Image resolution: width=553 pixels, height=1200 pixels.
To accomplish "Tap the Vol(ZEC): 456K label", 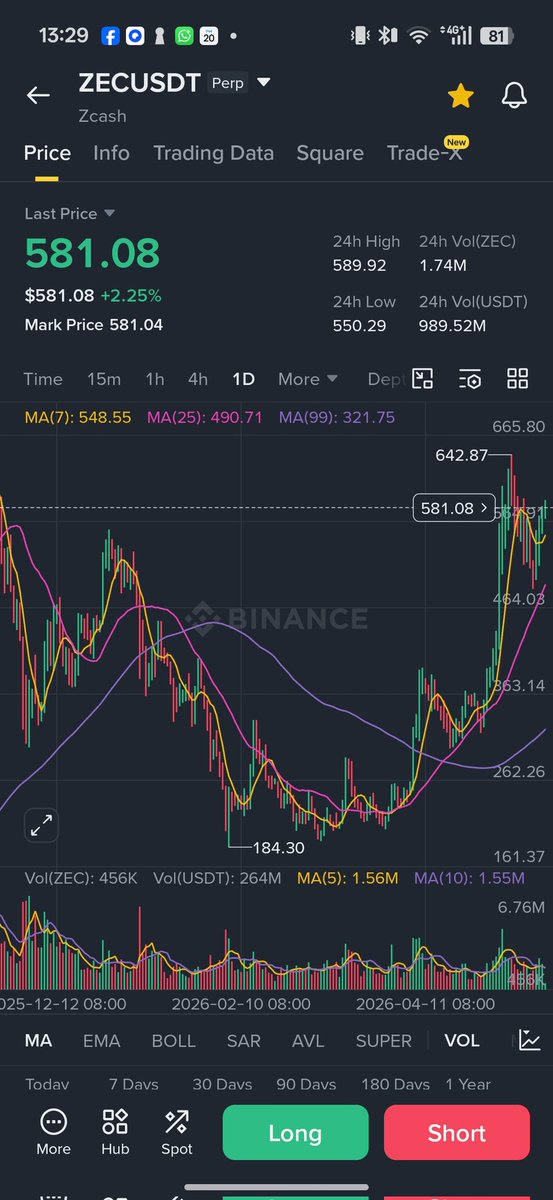I will (x=81, y=878).
